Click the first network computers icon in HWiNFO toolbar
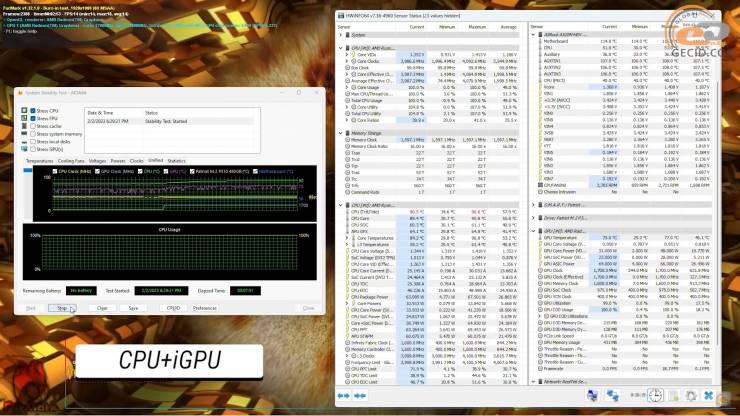Image resolution: width=740 pixels, height=416 pixels. (x=593, y=395)
